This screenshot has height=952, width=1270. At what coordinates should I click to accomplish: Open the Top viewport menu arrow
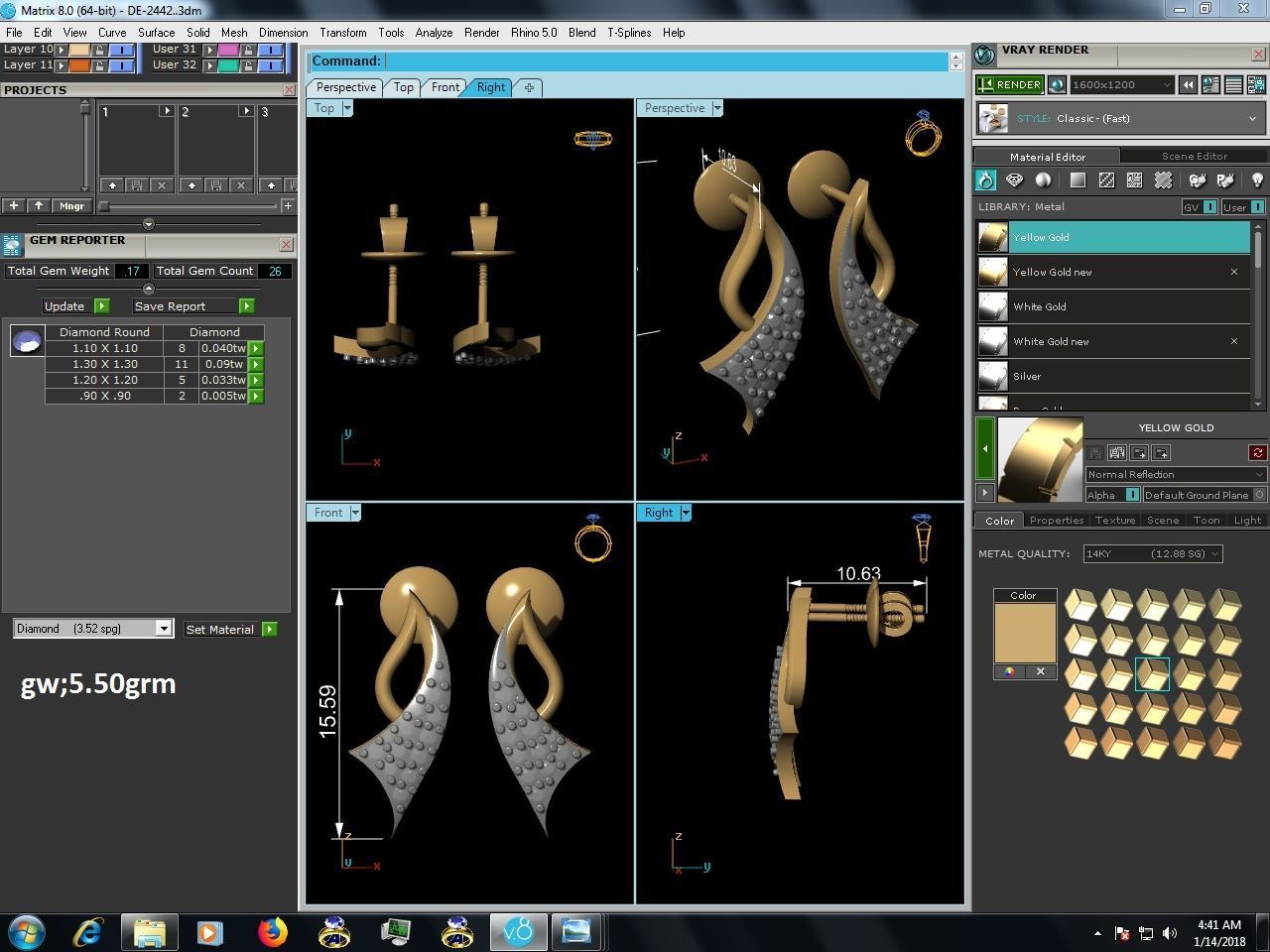tap(347, 108)
